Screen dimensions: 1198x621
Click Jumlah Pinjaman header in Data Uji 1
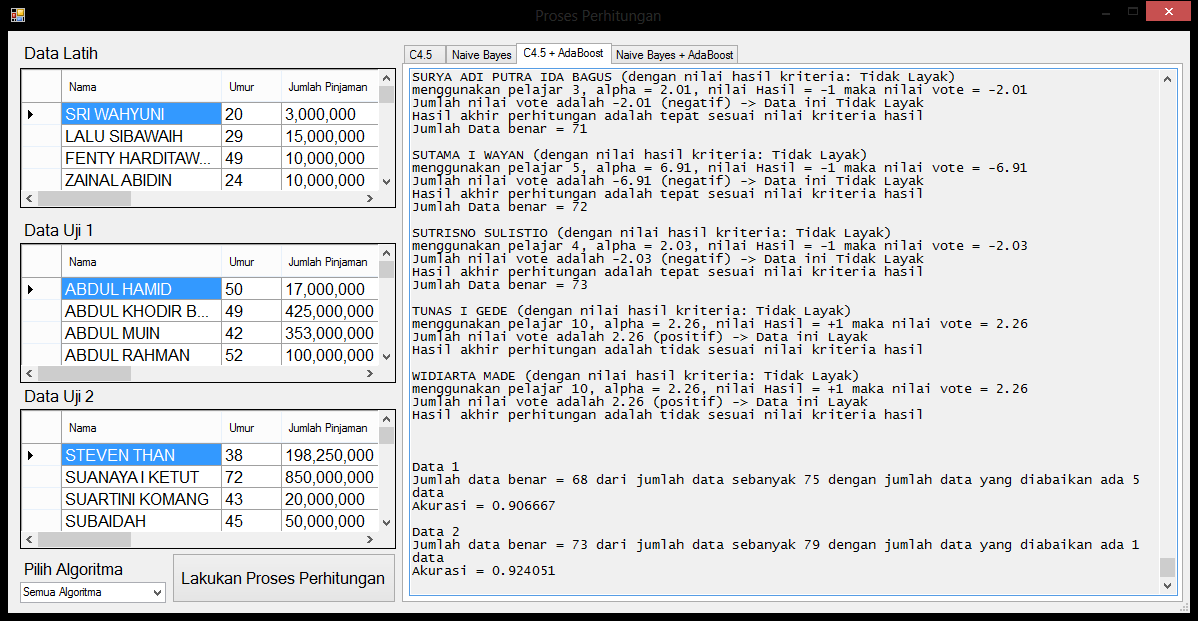click(x=328, y=262)
